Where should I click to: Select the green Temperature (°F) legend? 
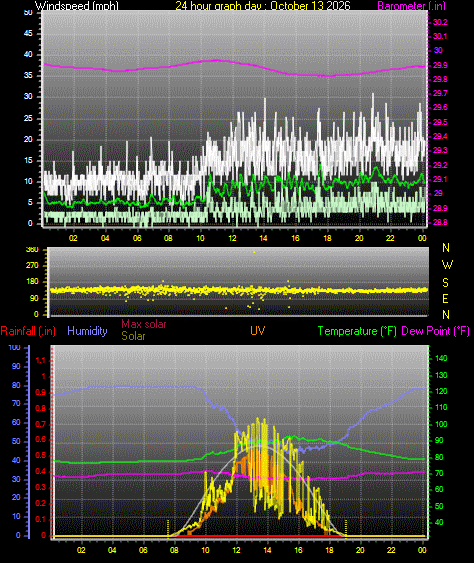coord(357,331)
